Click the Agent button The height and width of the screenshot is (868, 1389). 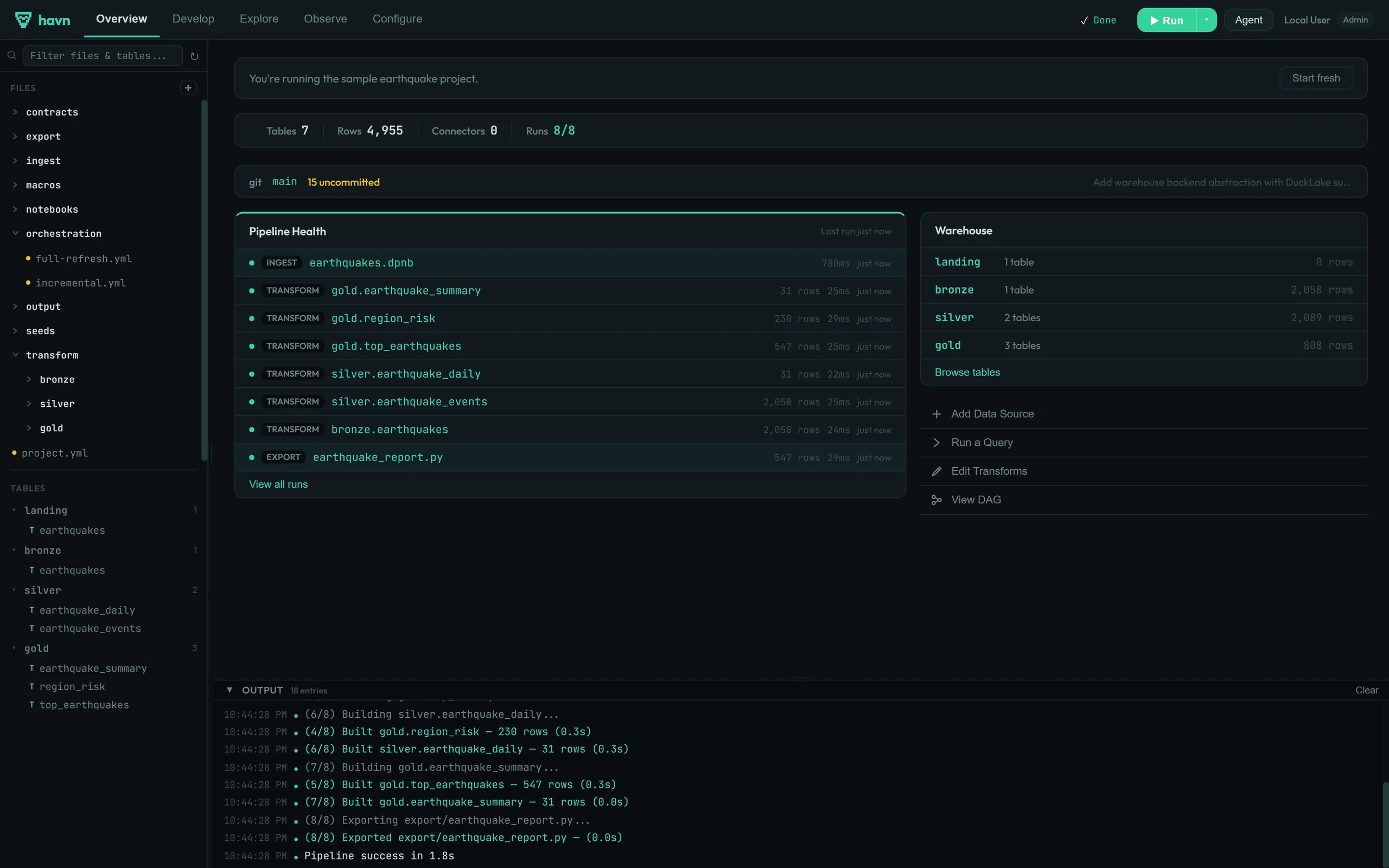pyautogui.click(x=1248, y=20)
